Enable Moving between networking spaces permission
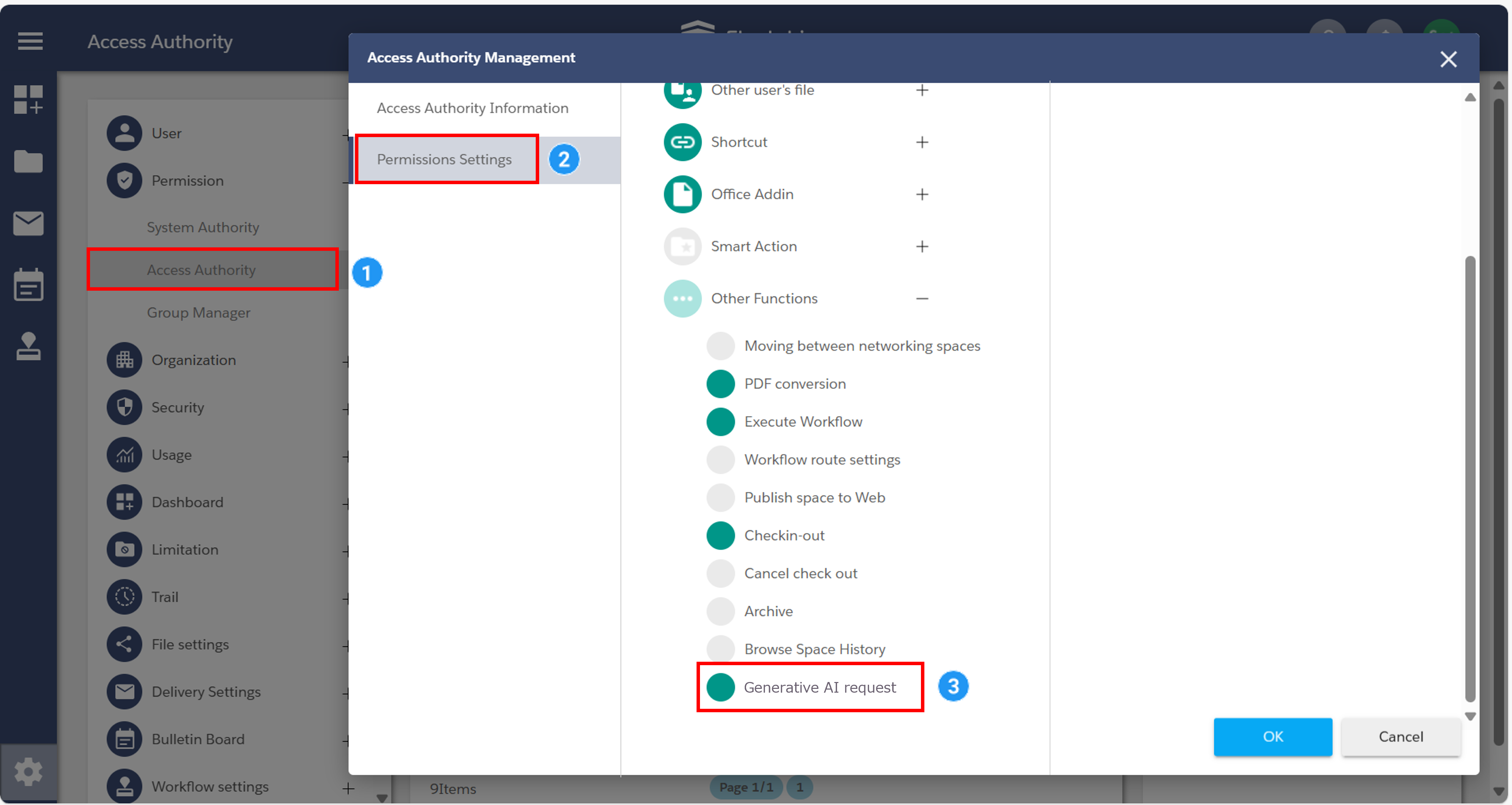This screenshot has height=805, width=1512. click(721, 346)
